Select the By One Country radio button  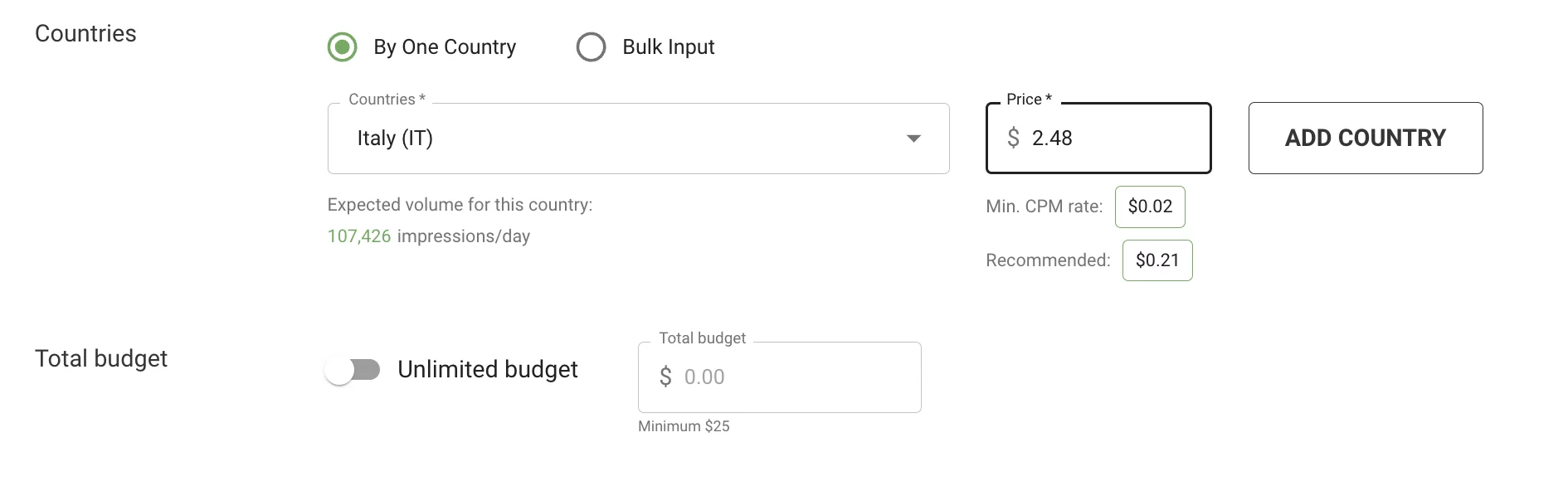[x=341, y=47]
